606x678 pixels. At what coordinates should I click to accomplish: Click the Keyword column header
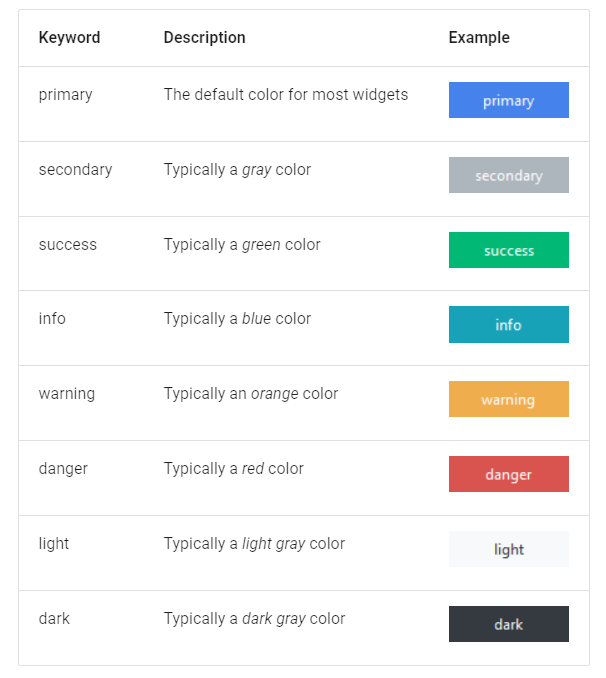(x=69, y=38)
